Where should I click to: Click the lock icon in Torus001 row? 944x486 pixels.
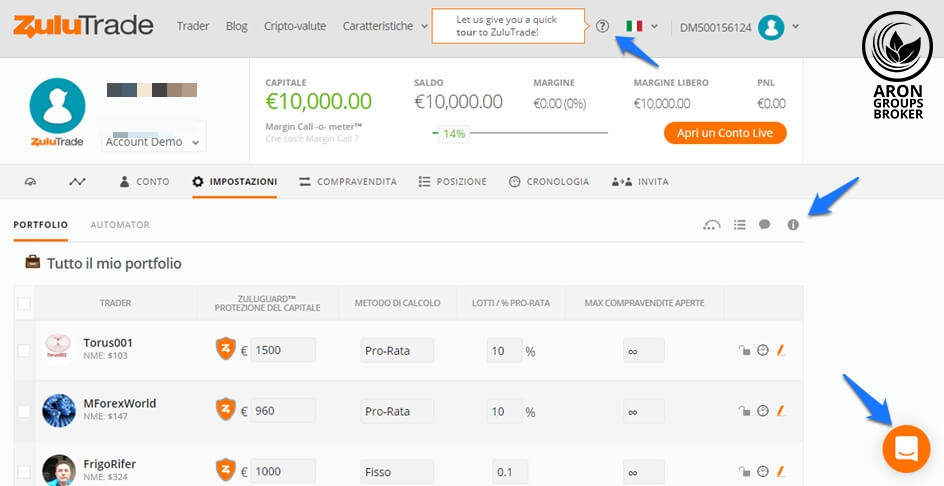pos(745,350)
